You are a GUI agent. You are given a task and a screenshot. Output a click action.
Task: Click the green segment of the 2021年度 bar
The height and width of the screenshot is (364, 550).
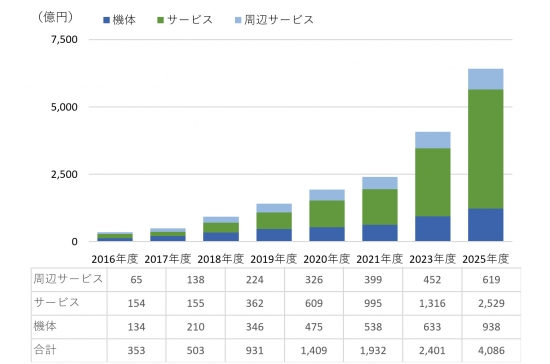coord(380,207)
